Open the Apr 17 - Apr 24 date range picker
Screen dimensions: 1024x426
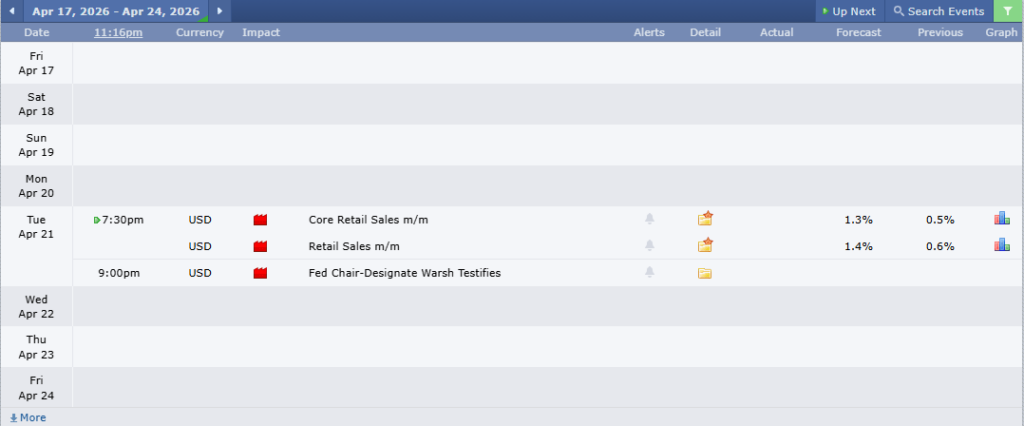115,11
